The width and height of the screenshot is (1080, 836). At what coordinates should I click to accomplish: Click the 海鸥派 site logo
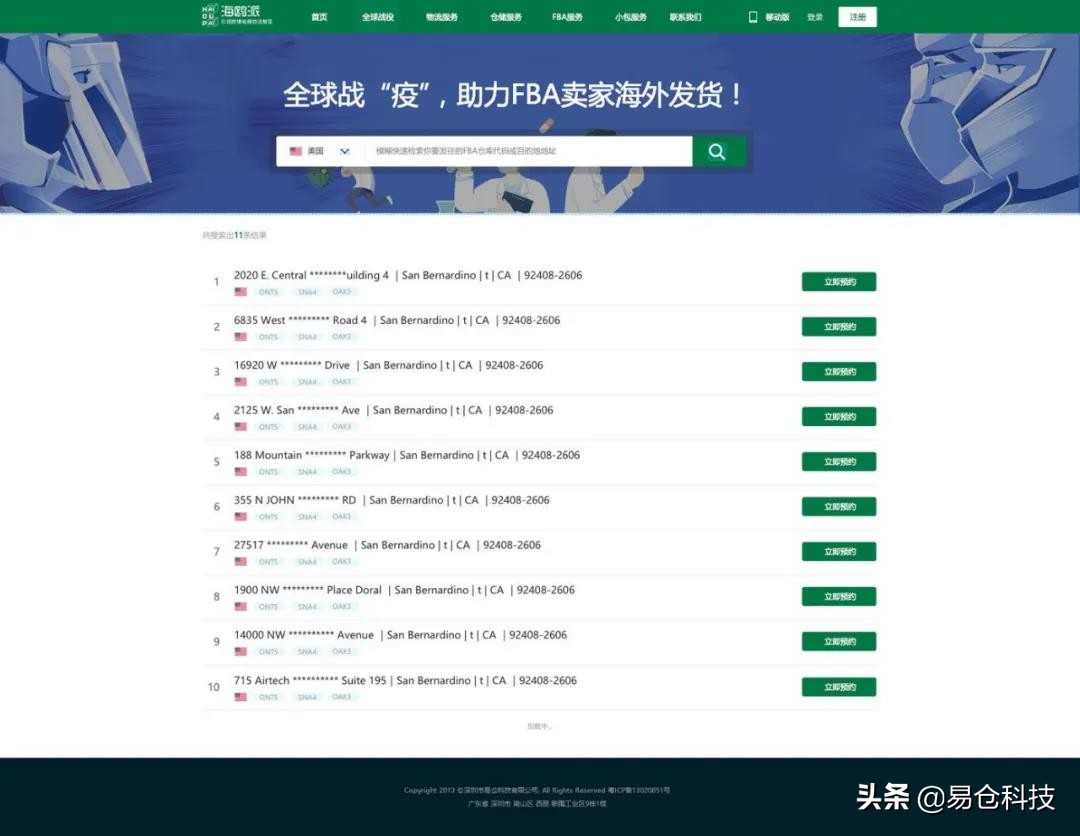coord(235,16)
